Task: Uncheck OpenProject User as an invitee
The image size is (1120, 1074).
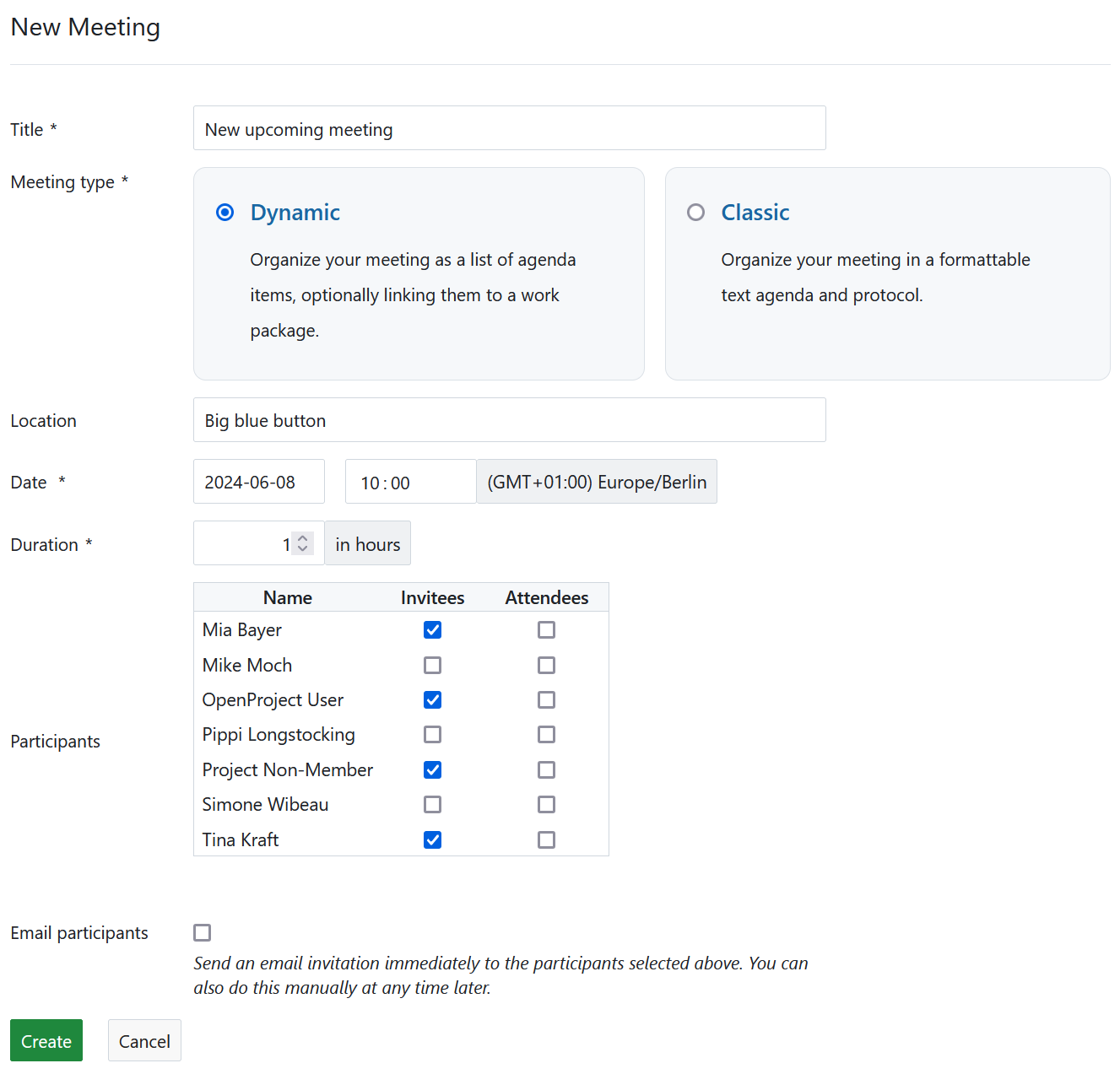Action: pos(432,700)
